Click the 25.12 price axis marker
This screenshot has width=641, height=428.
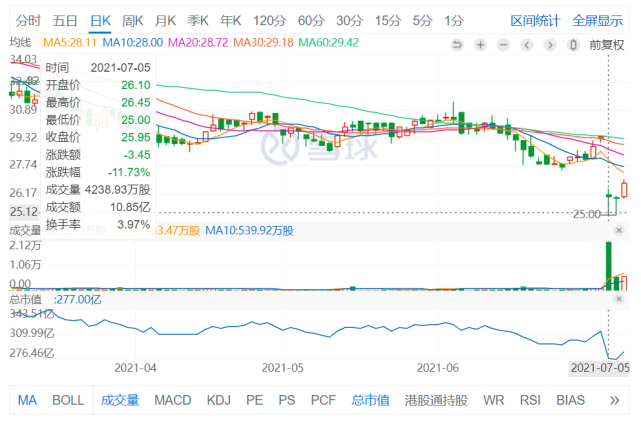25,212
